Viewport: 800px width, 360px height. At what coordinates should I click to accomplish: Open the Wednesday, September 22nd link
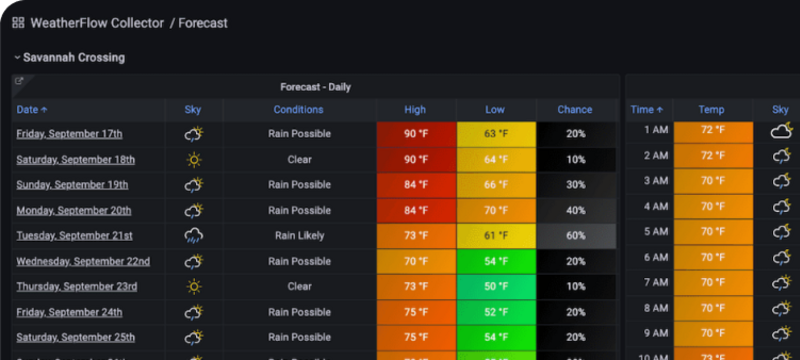pyautogui.click(x=83, y=262)
